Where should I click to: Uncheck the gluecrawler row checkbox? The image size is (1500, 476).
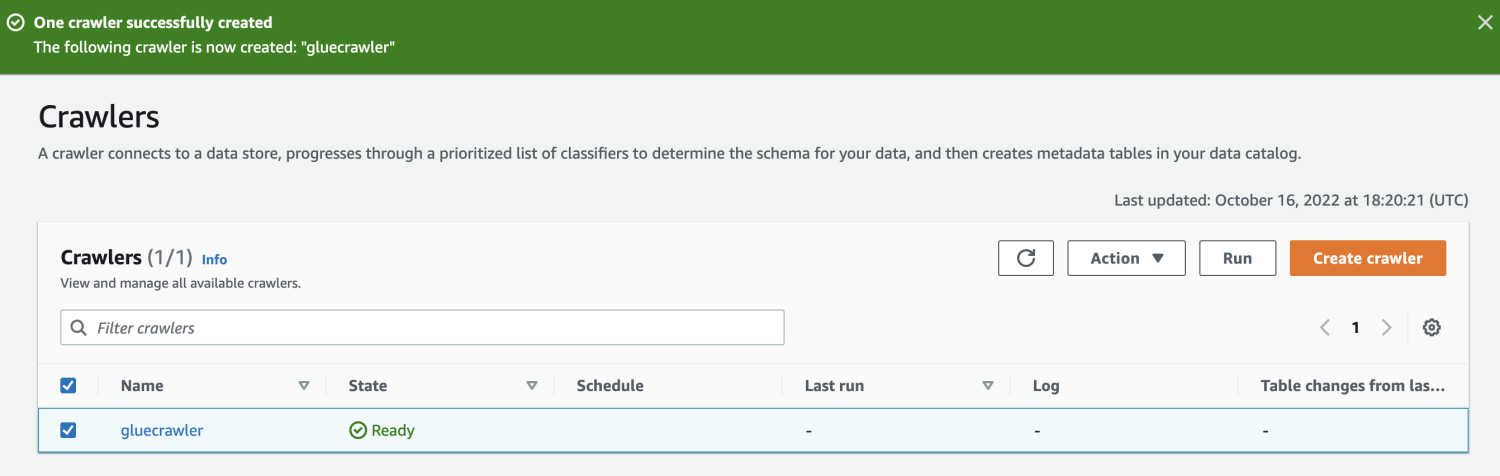coord(68,430)
